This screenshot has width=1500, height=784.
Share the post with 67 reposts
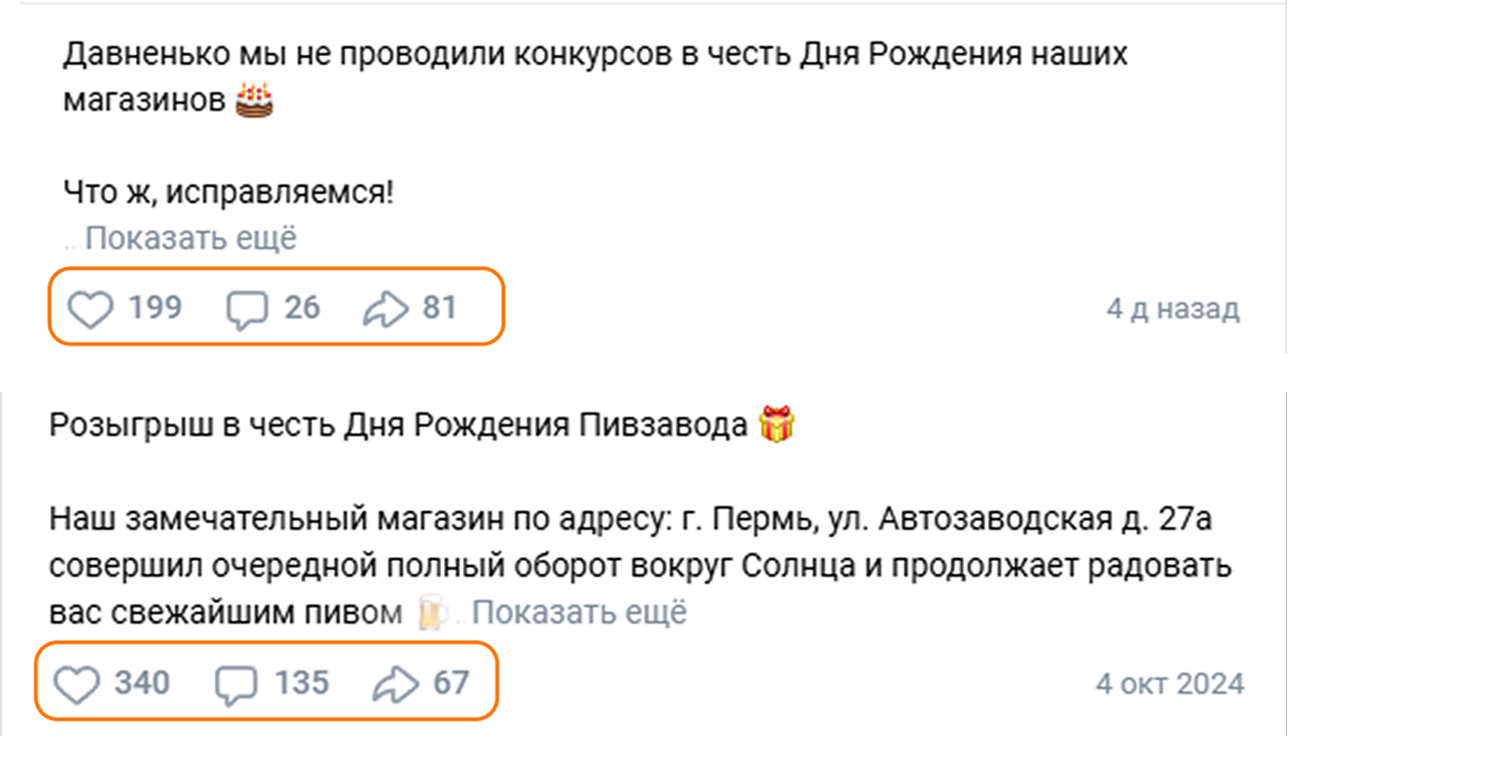tap(394, 685)
